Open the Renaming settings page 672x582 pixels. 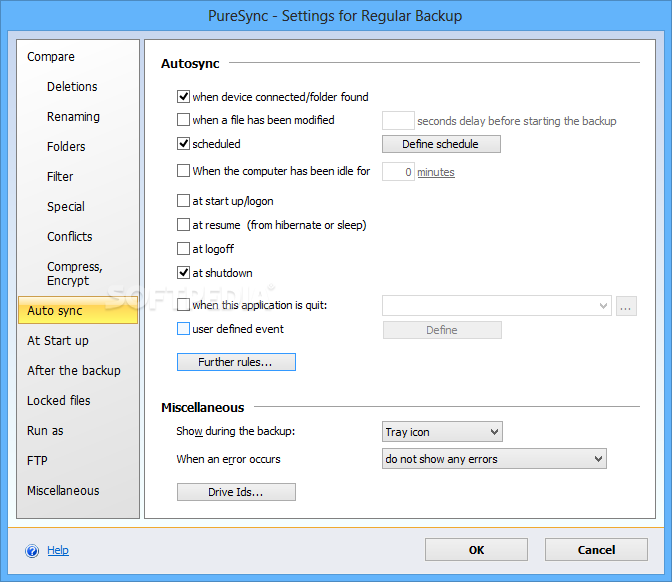click(x=73, y=117)
